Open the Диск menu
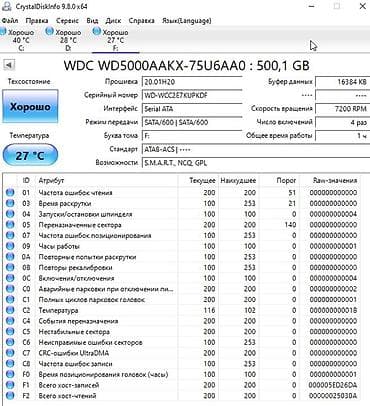Image resolution: width=370 pixels, height=406 pixels. click(113, 21)
